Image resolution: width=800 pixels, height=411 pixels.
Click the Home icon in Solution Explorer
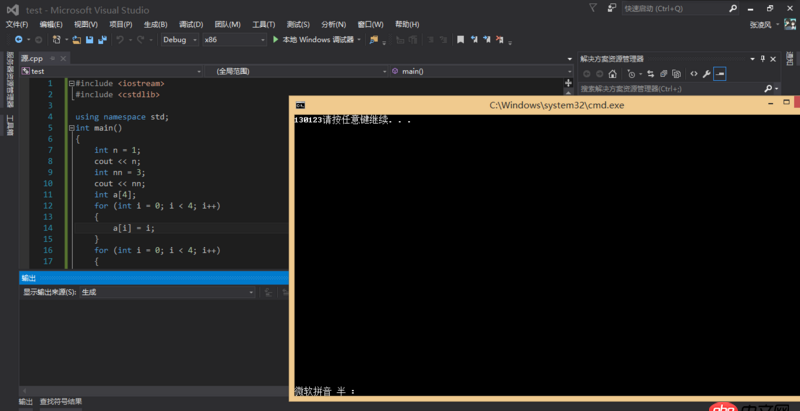tap(613, 74)
